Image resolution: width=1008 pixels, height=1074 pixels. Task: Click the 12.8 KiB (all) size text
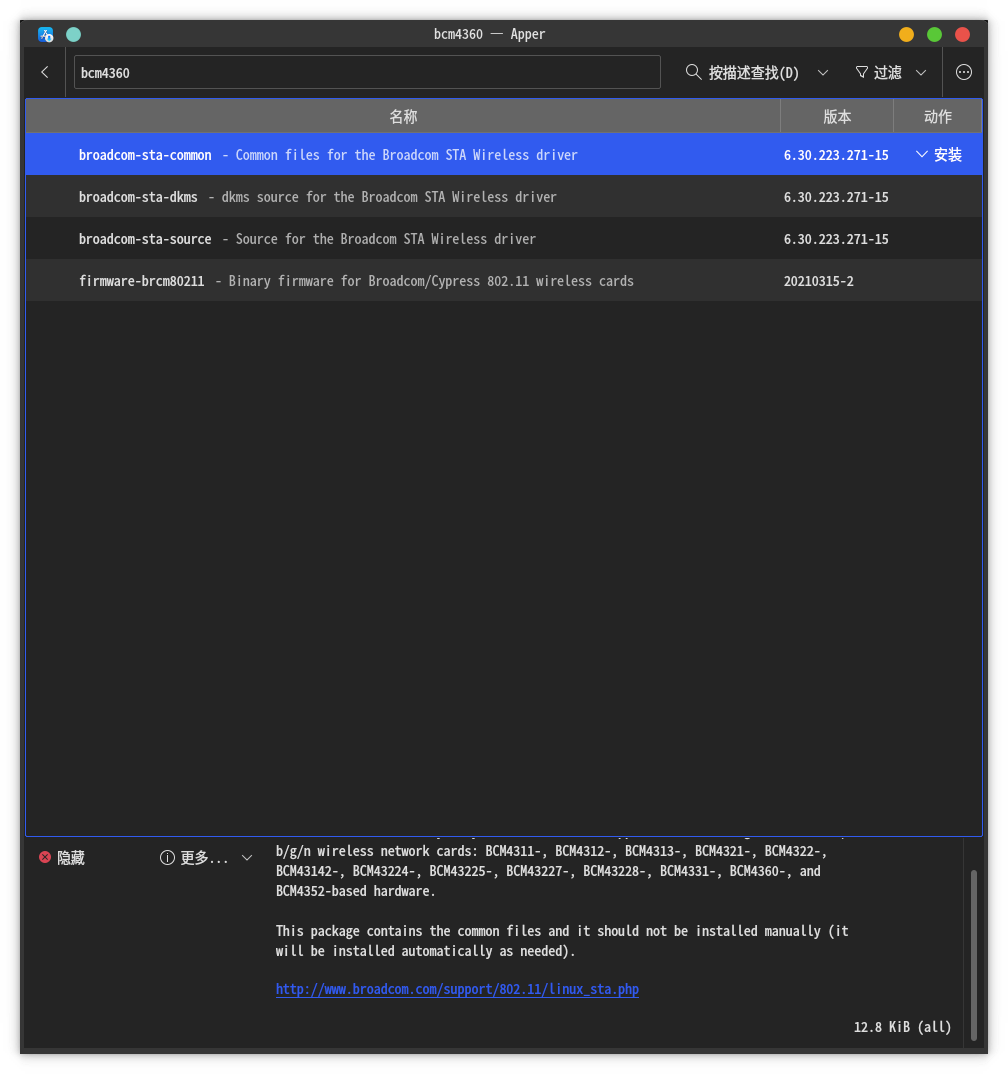[x=902, y=1027]
